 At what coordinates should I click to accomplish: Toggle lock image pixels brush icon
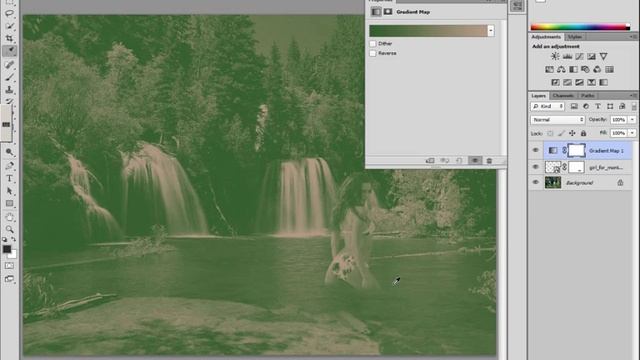pos(561,133)
